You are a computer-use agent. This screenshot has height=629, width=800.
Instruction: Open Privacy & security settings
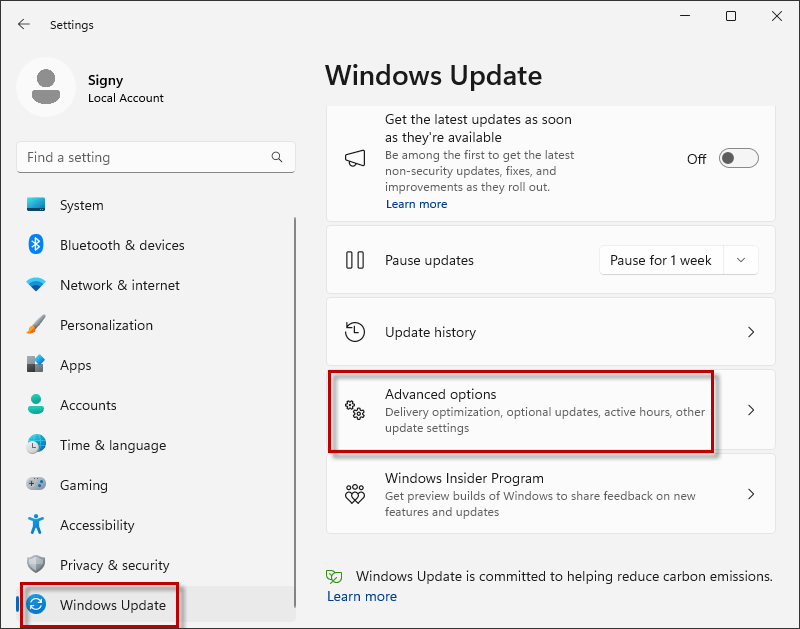tap(156, 564)
